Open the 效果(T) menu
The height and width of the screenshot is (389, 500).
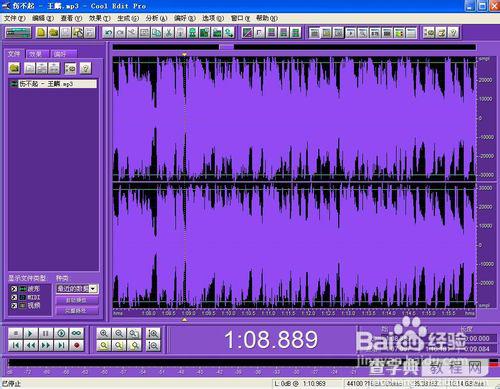99,18
